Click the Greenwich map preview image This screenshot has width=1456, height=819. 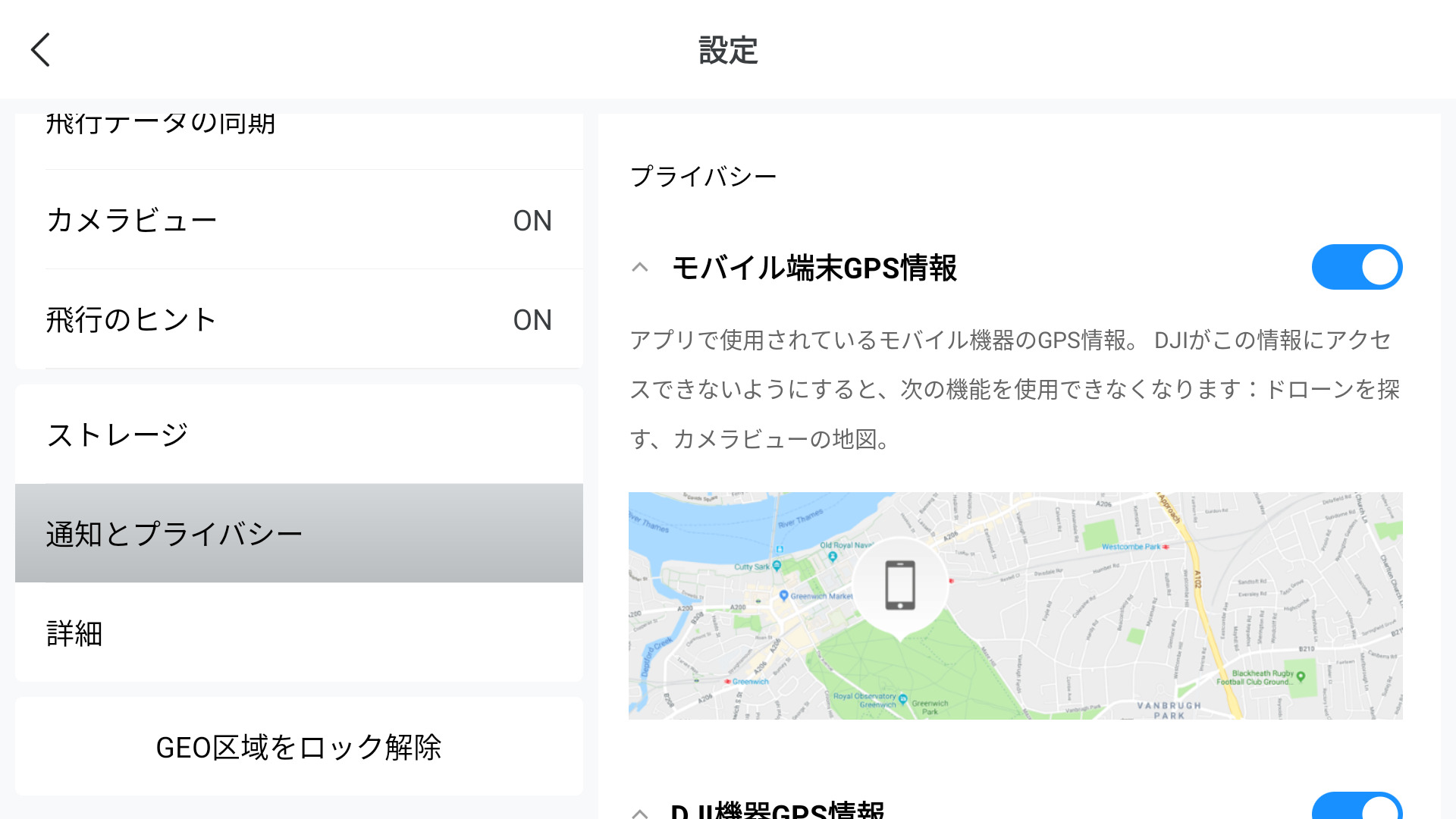click(1015, 605)
